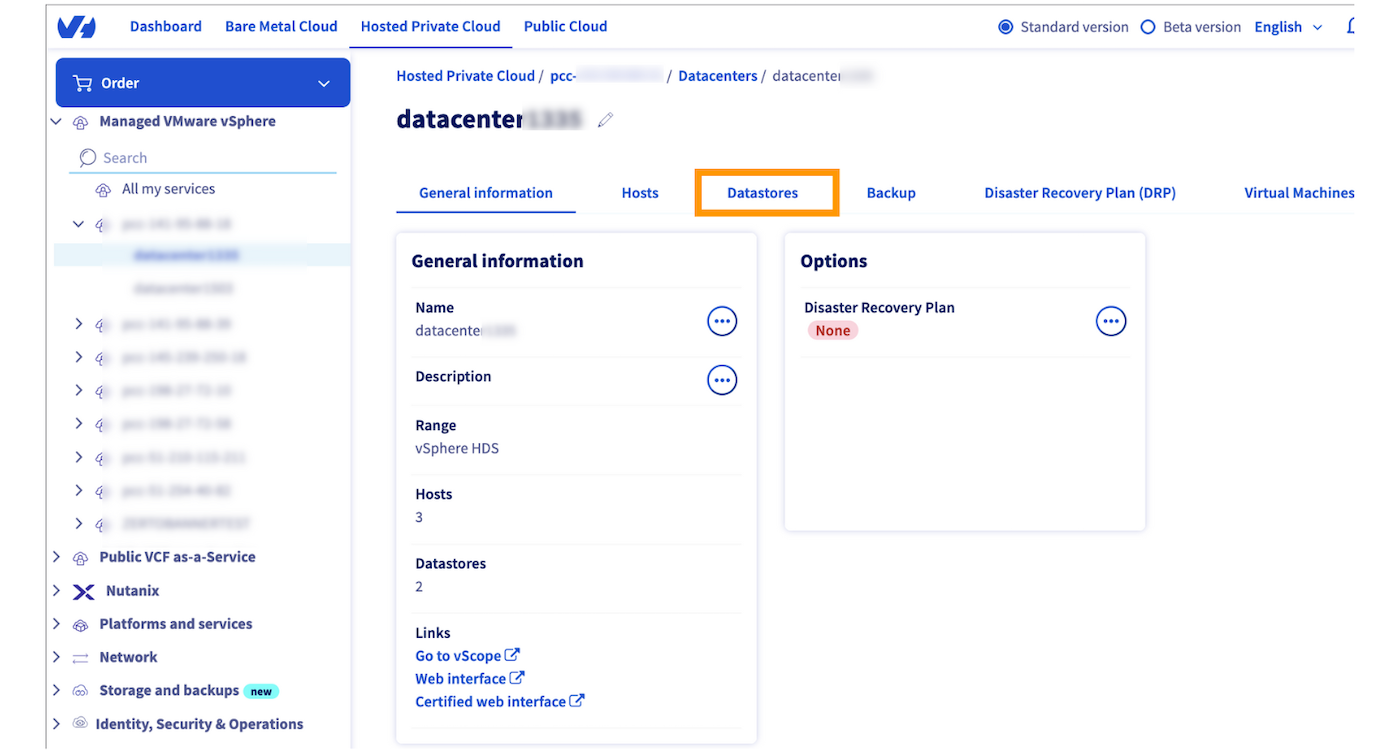Open the ellipsis menu next to Description
1400x753 pixels.
tap(722, 380)
